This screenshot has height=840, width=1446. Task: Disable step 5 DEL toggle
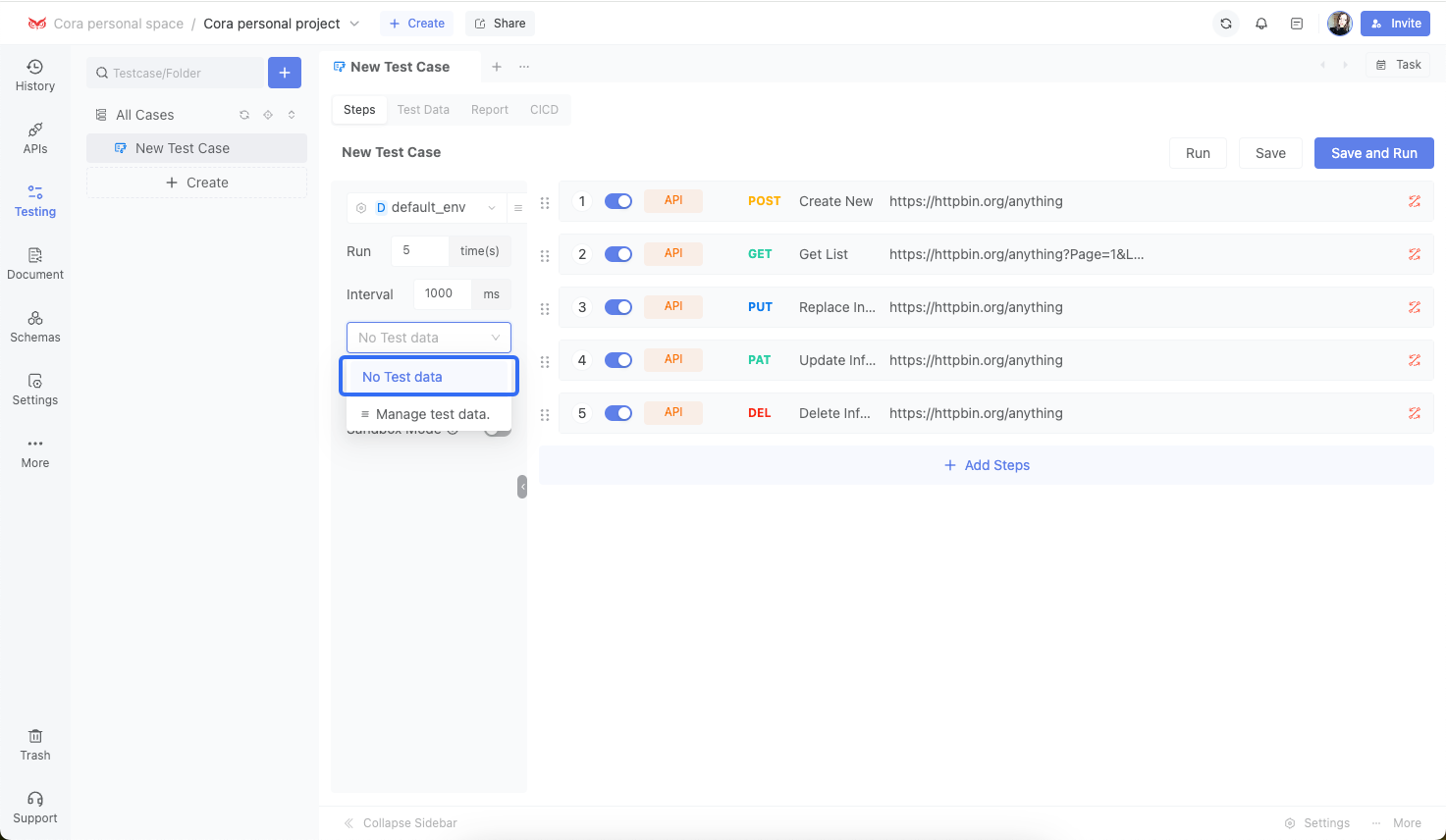[x=618, y=413]
